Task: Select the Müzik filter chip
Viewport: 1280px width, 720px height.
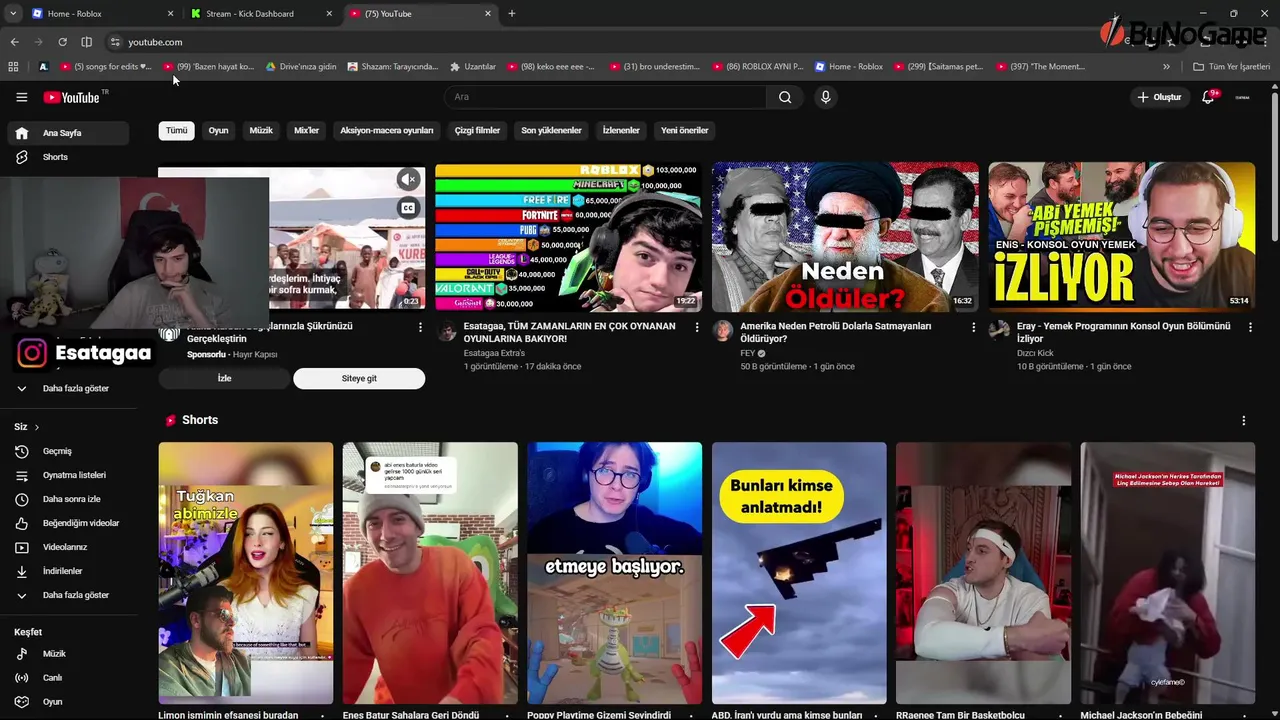Action: pos(261,130)
